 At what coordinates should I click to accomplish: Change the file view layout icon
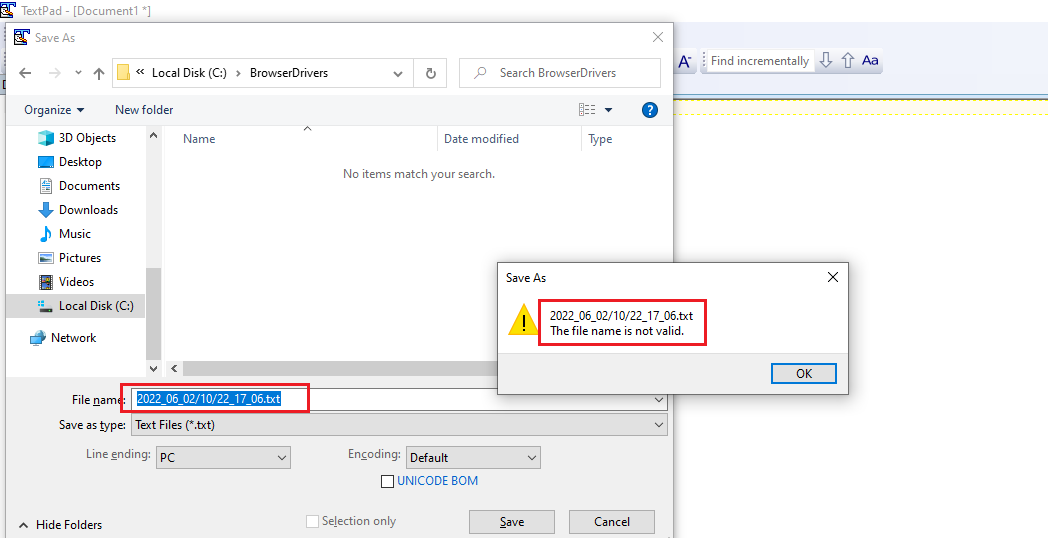587,110
